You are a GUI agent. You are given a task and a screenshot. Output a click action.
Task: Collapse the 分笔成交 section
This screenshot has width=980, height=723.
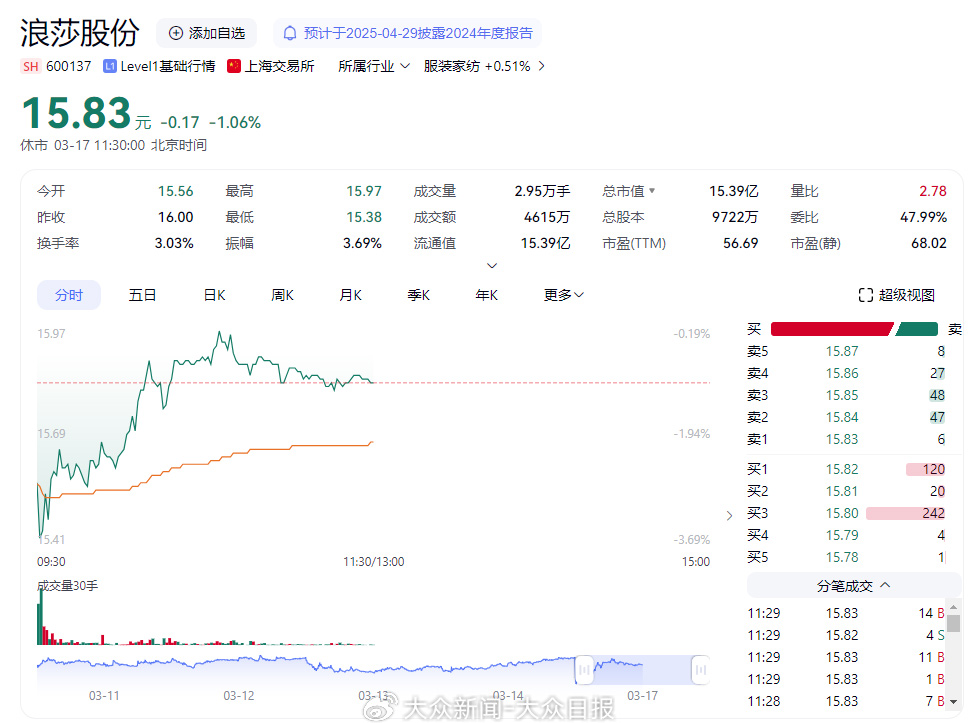tap(854, 586)
